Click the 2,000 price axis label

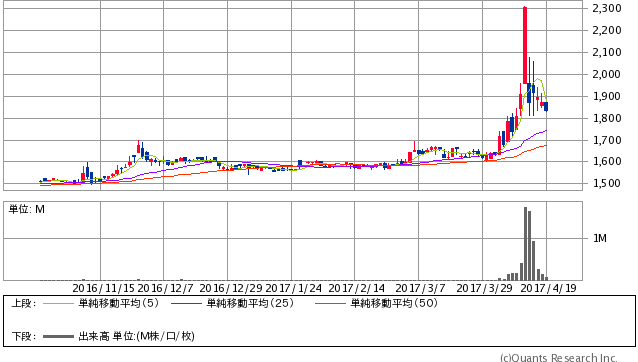tap(607, 74)
